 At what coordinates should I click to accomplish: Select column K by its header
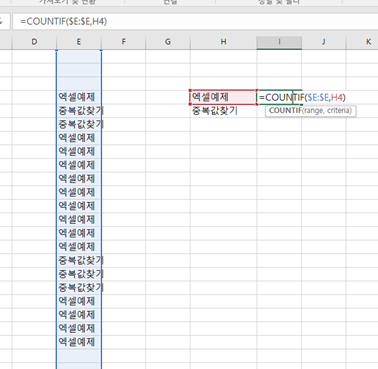coord(362,42)
